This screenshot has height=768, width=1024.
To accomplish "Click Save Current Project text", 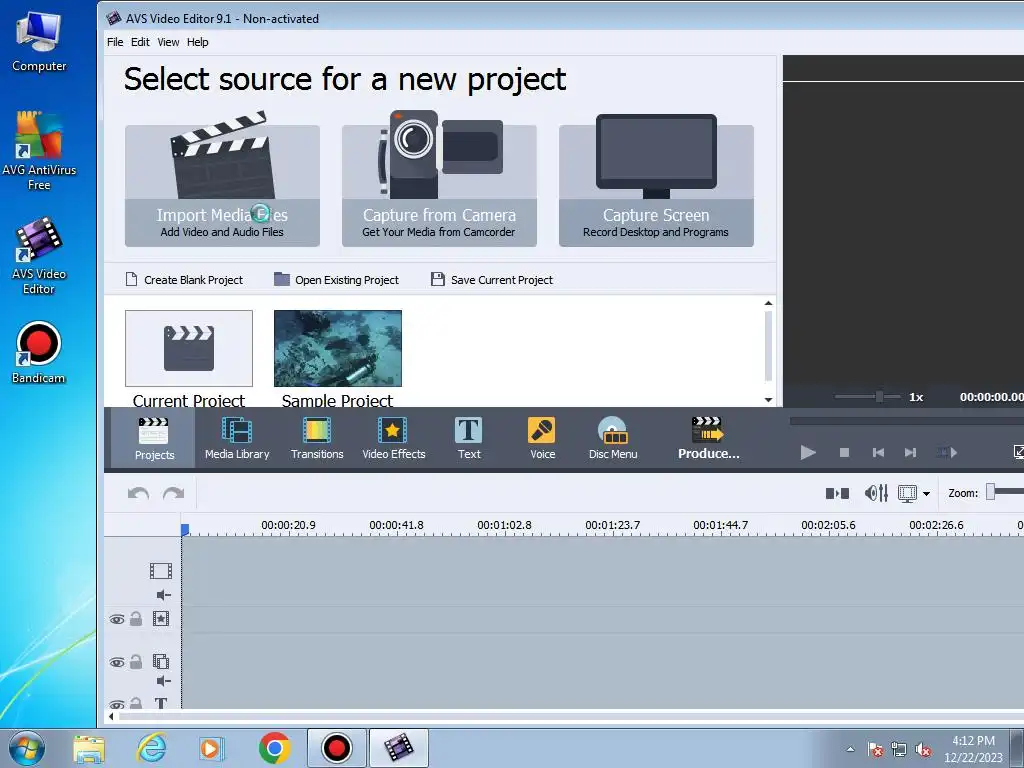I will [502, 280].
